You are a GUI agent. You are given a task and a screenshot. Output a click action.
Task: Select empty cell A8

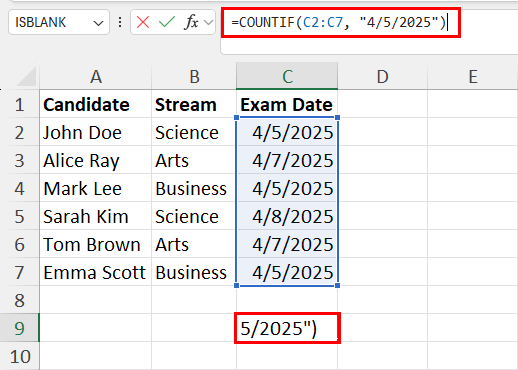(x=96, y=300)
